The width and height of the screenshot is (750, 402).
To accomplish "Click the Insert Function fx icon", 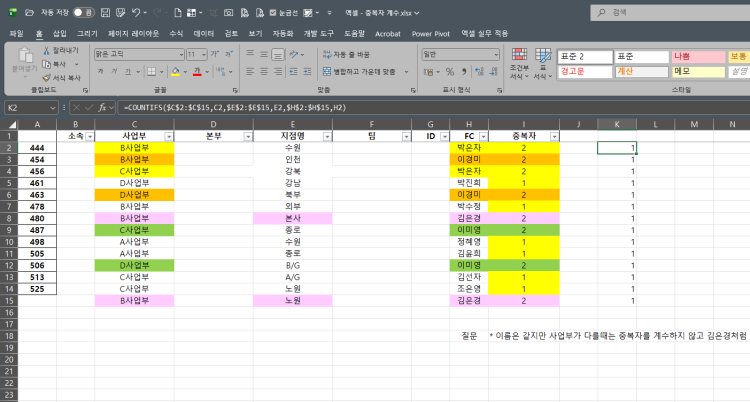I will coord(103,107).
